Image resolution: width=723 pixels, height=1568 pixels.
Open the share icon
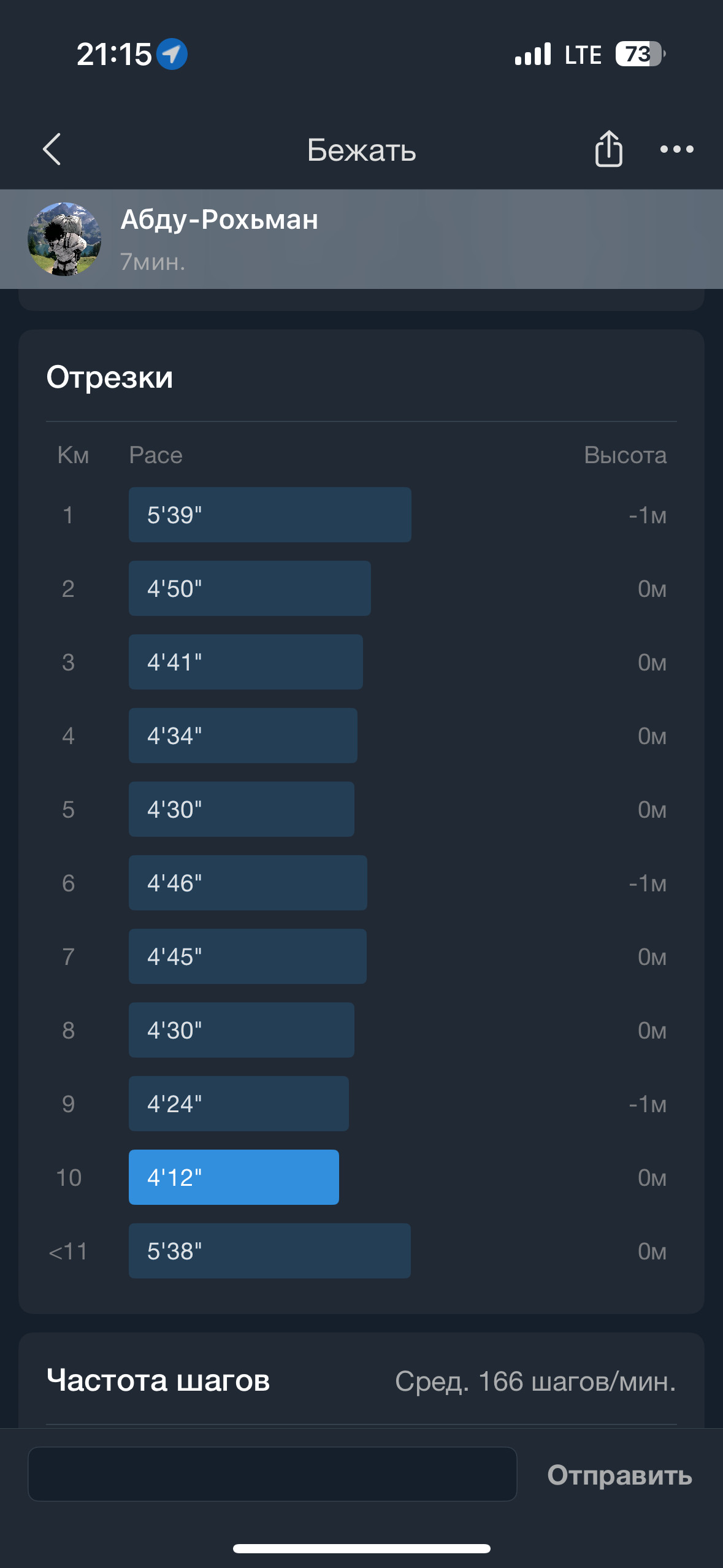pyautogui.click(x=608, y=148)
